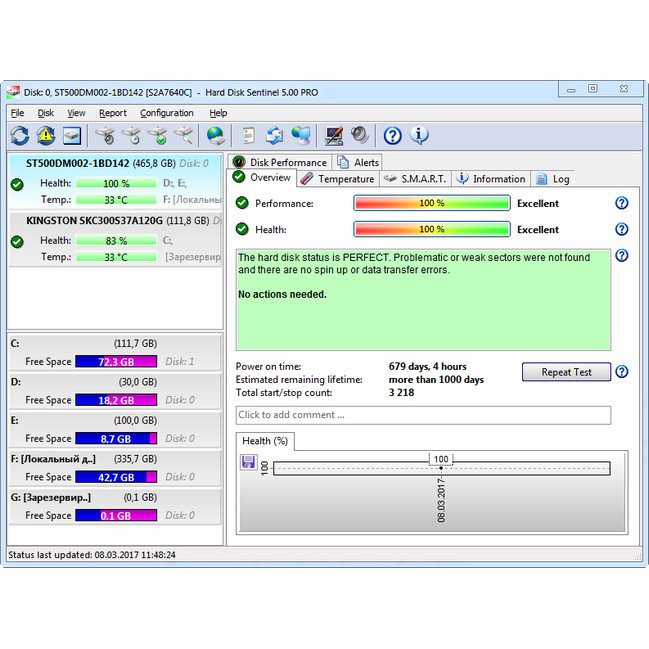Click the help icon next to Repeat Test

click(x=621, y=372)
